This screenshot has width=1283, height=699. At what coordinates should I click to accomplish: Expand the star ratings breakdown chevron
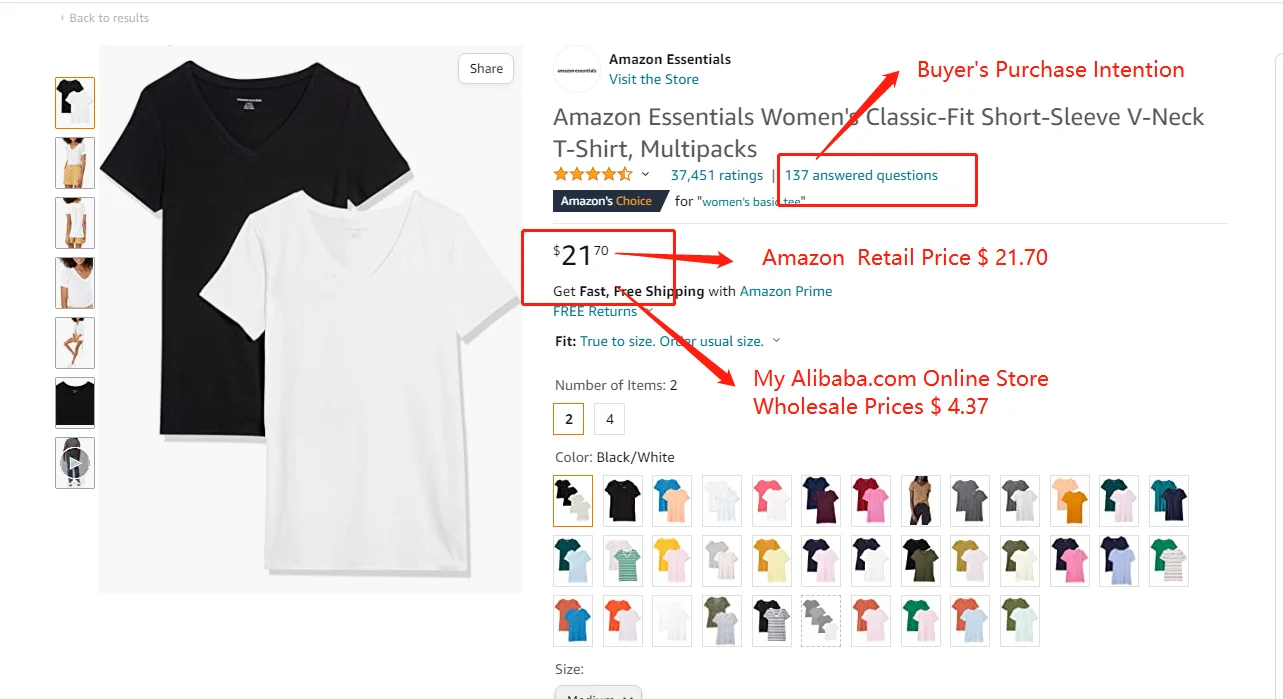pyautogui.click(x=646, y=175)
